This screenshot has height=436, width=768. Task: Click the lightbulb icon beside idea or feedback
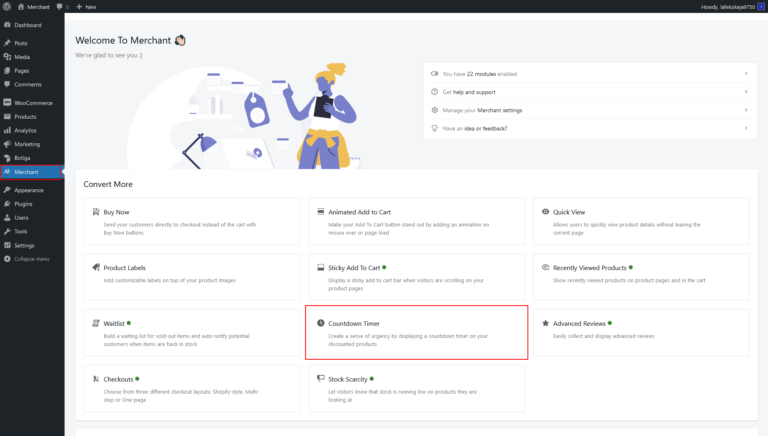pyautogui.click(x=434, y=128)
